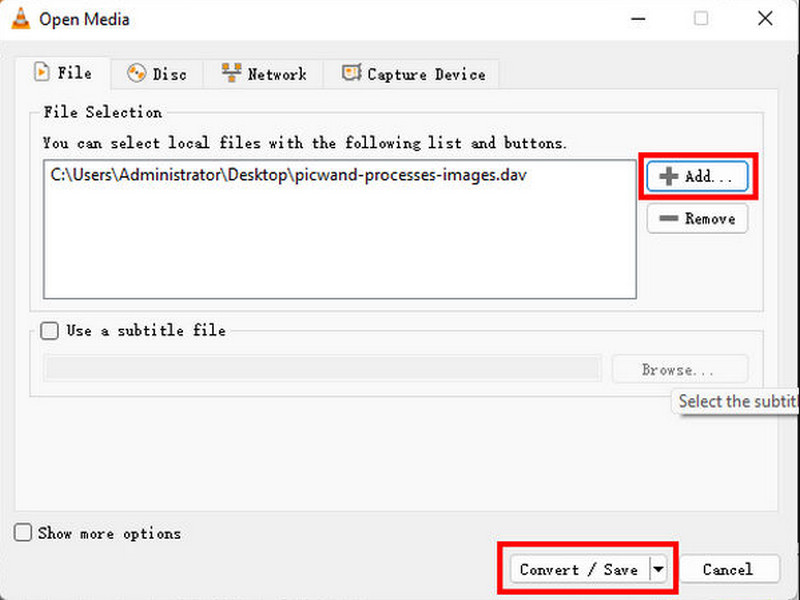Click the VLC cone icon in title bar
Screen dimensions: 800x600
coord(19,19)
